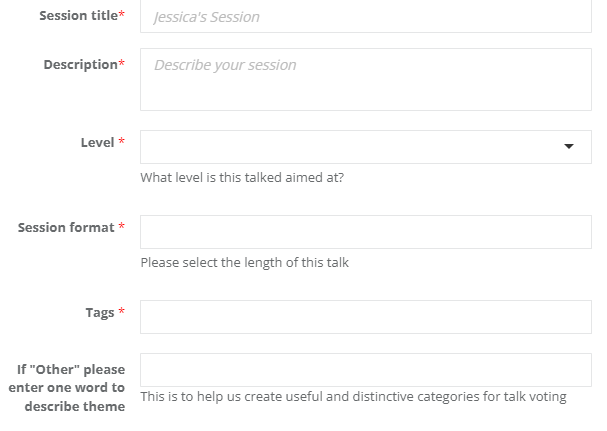Screen dimensions: 607x431
Task: Click the red asterisk beside Description
Action: (x=122, y=62)
